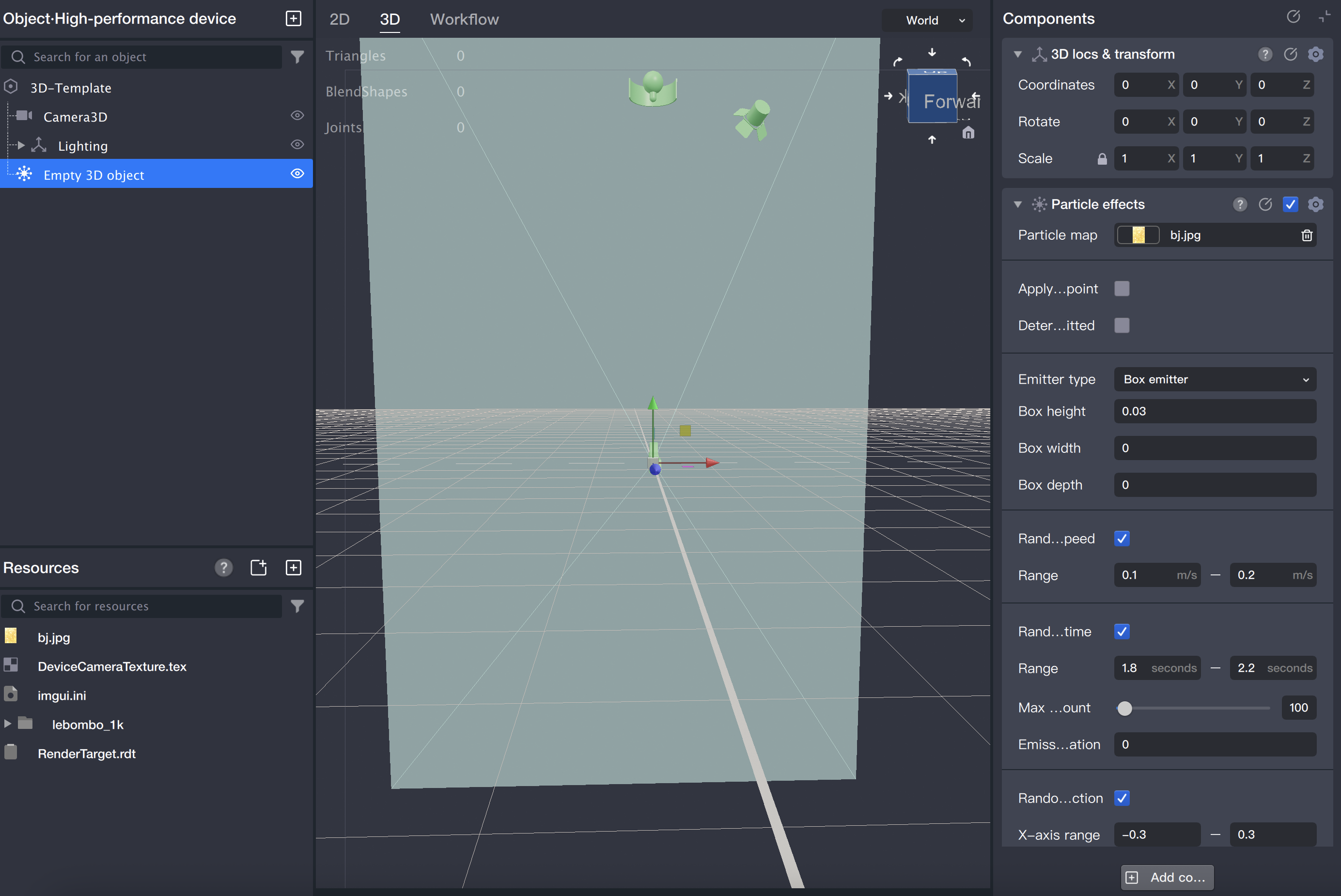Click the Box height input field
The image size is (1341, 896).
click(x=1215, y=411)
